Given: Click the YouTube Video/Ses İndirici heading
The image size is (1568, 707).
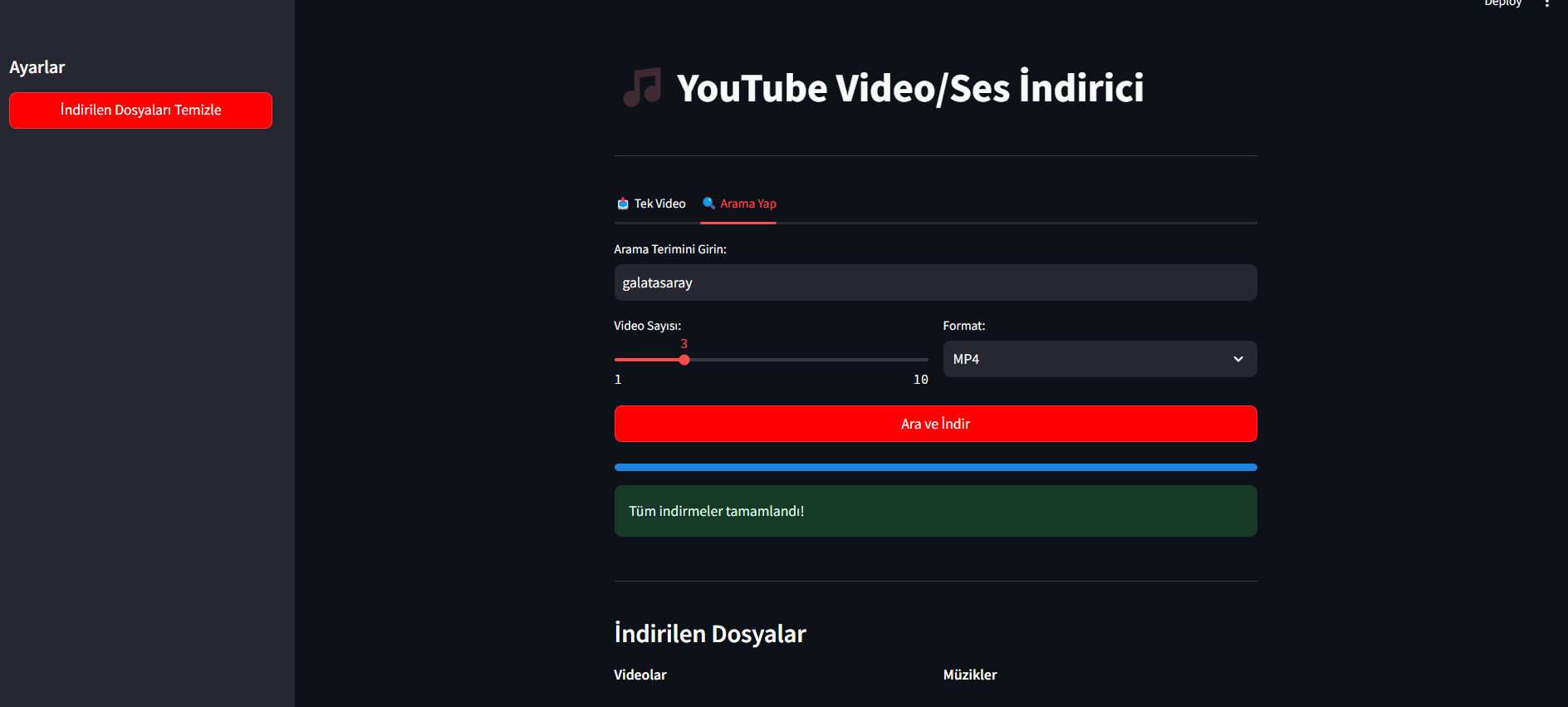Looking at the screenshot, I should pos(910,88).
